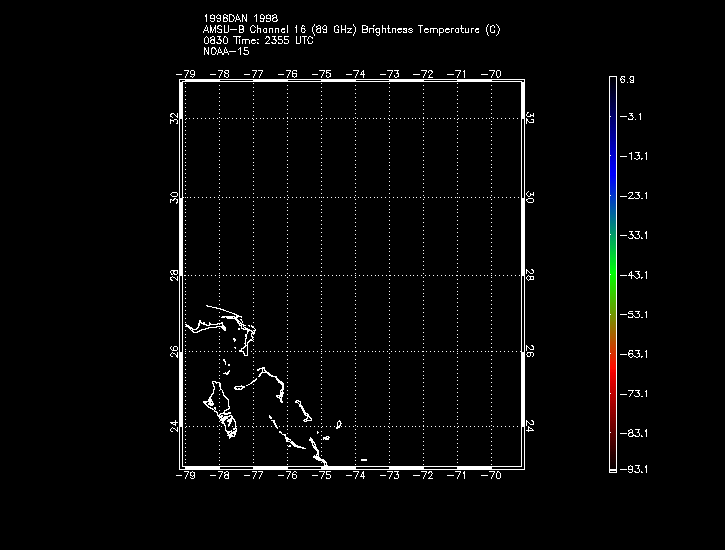Image resolution: width=725 pixels, height=550 pixels.
Task: Click the -23.1 color bar label
Action: point(633,196)
